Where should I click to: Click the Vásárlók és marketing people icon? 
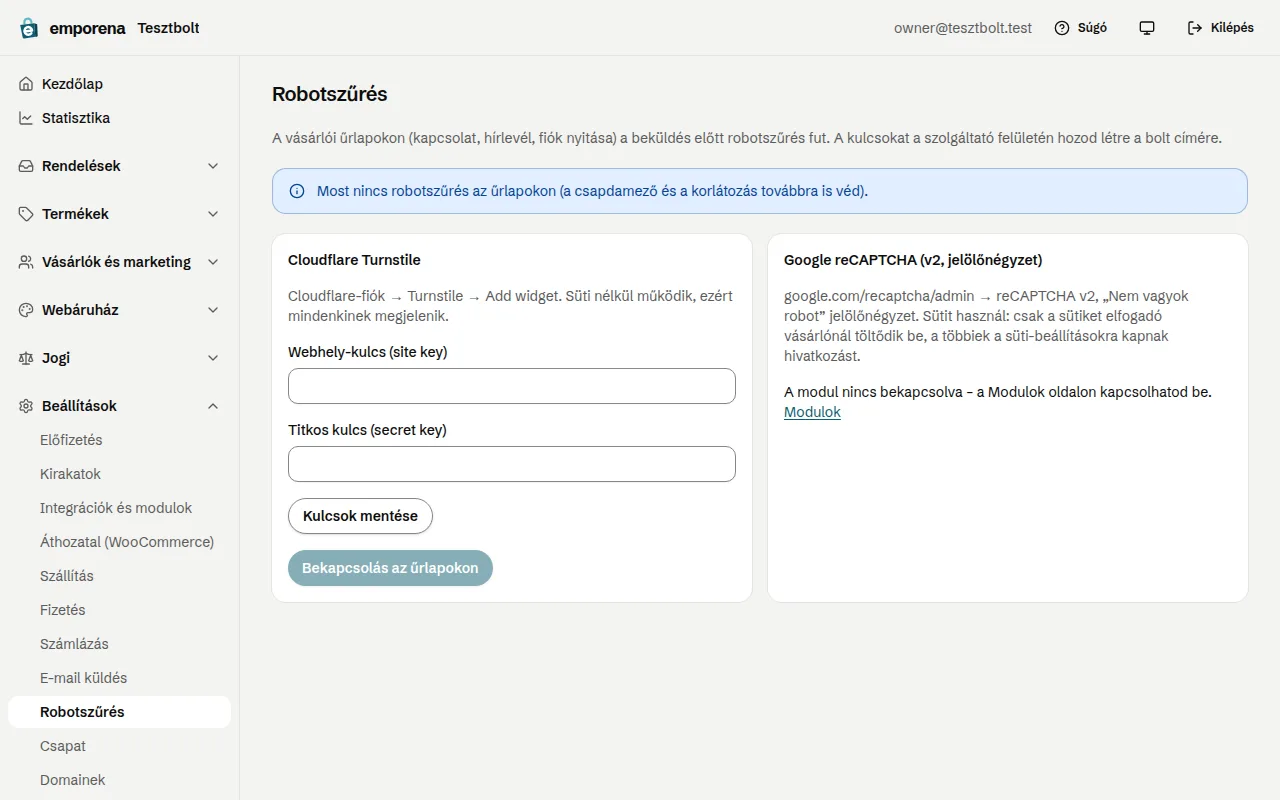click(26, 262)
